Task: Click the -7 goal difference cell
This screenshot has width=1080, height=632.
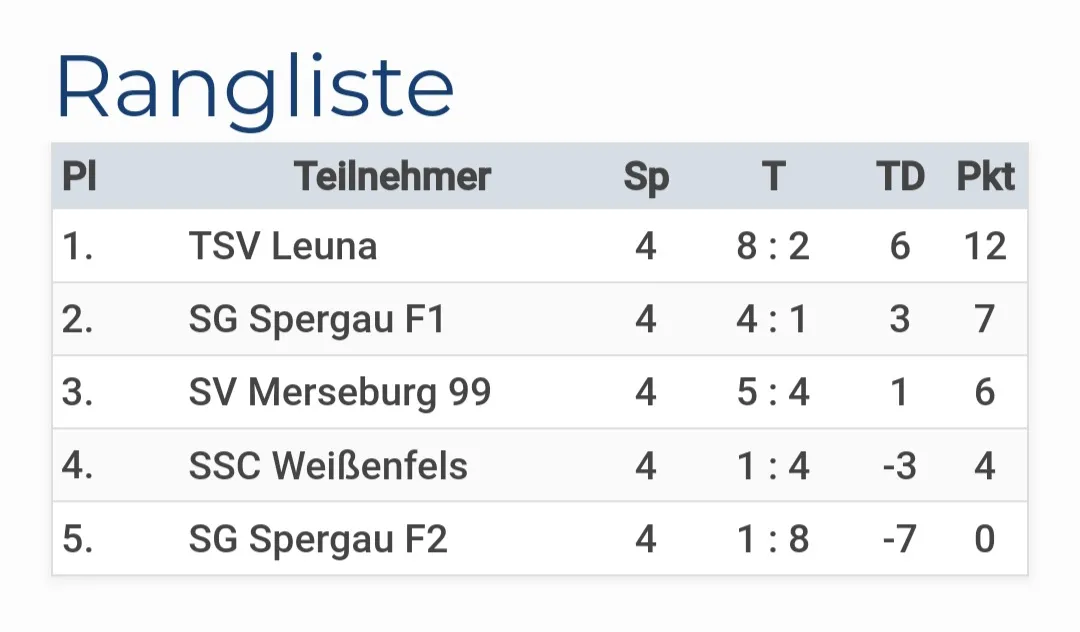Action: (900, 538)
